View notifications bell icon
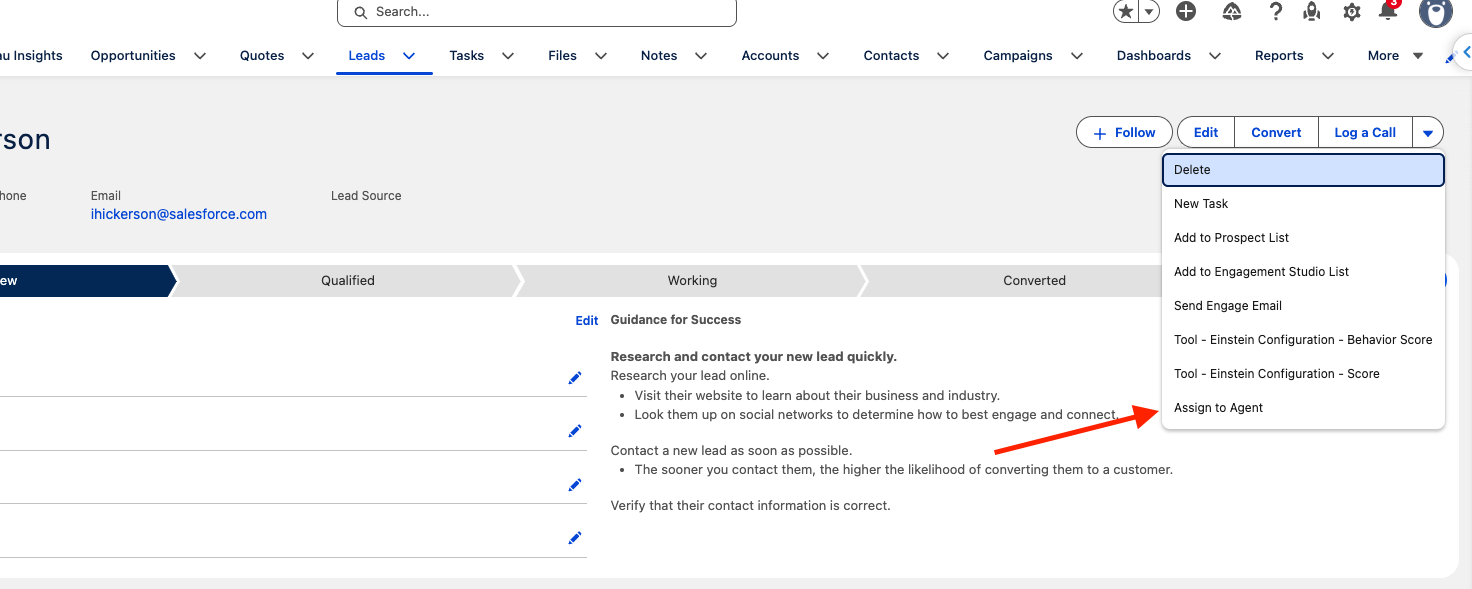1472x589 pixels. coord(1388,11)
